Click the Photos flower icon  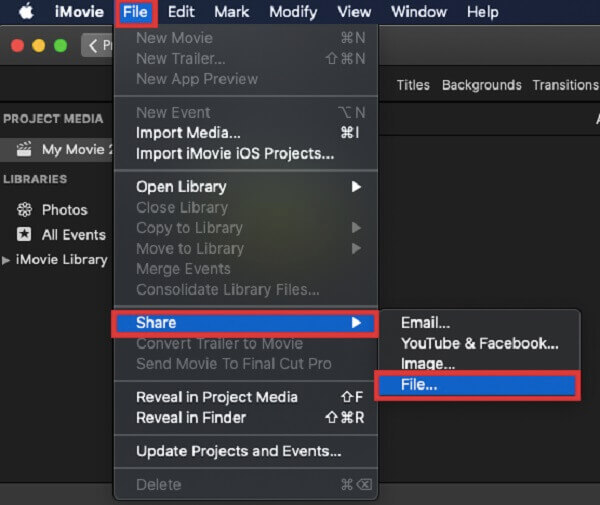[x=24, y=210]
